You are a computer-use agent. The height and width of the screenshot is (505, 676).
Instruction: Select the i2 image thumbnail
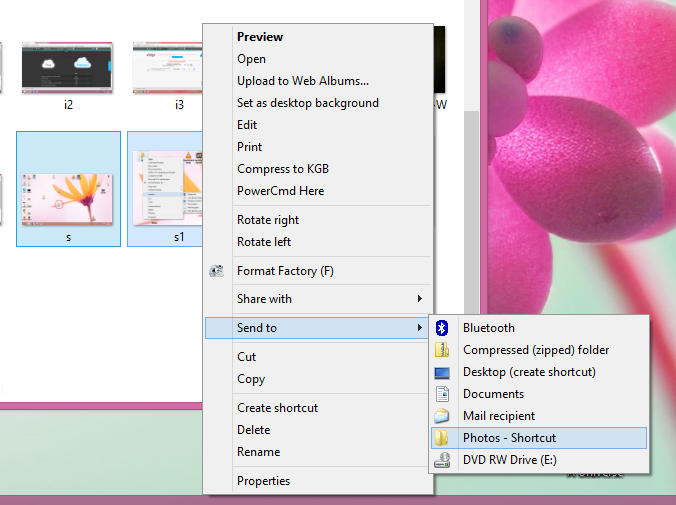67,67
